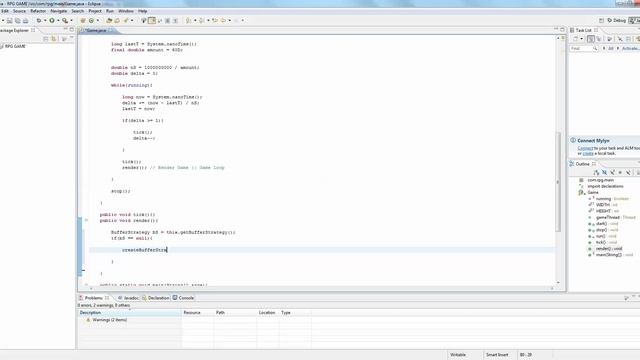Viewport: 640px width, 360px height.
Task: Select the Task List view tab
Action: click(583, 30)
